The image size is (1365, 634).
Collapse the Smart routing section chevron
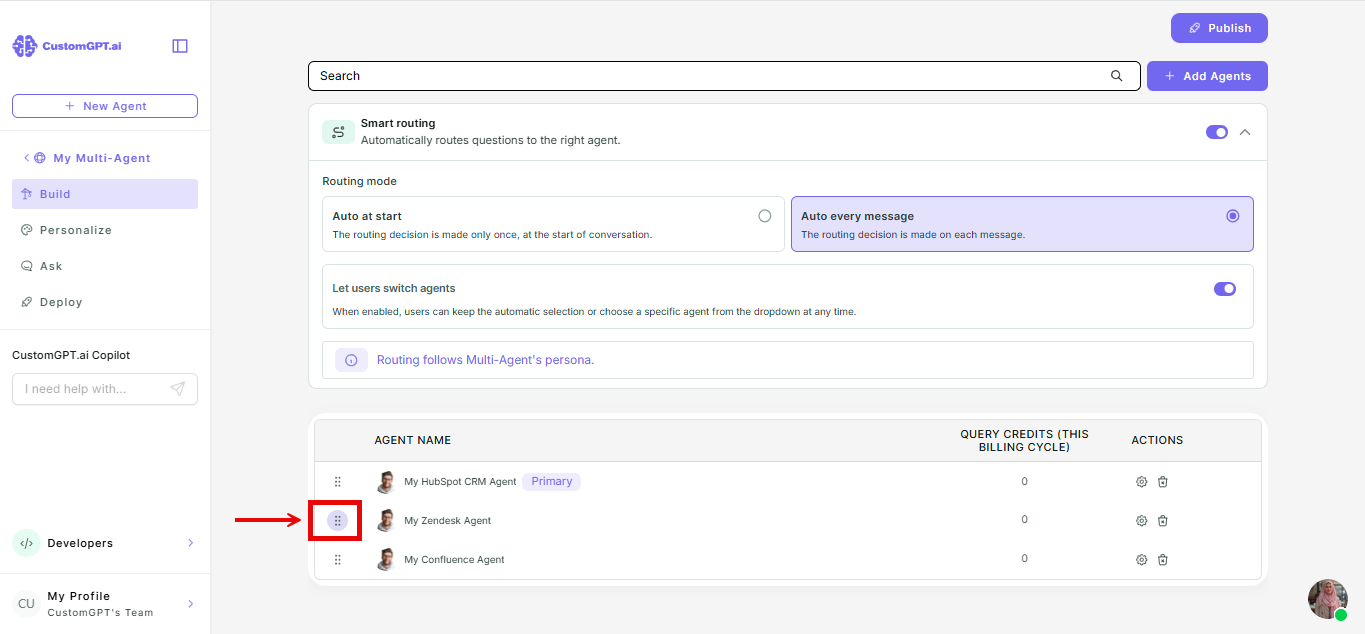click(x=1245, y=132)
